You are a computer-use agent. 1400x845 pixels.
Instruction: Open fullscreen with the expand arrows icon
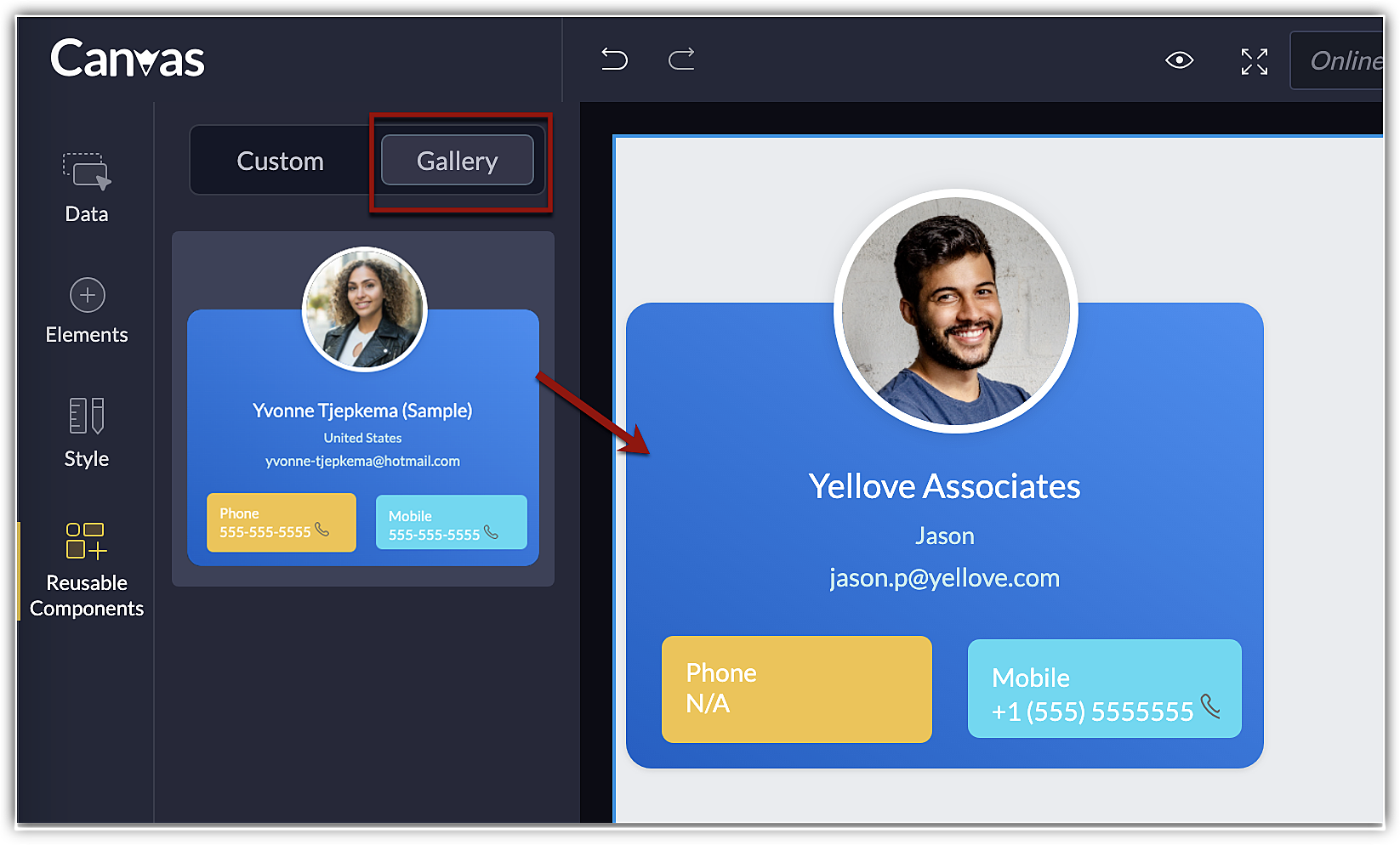(1255, 61)
